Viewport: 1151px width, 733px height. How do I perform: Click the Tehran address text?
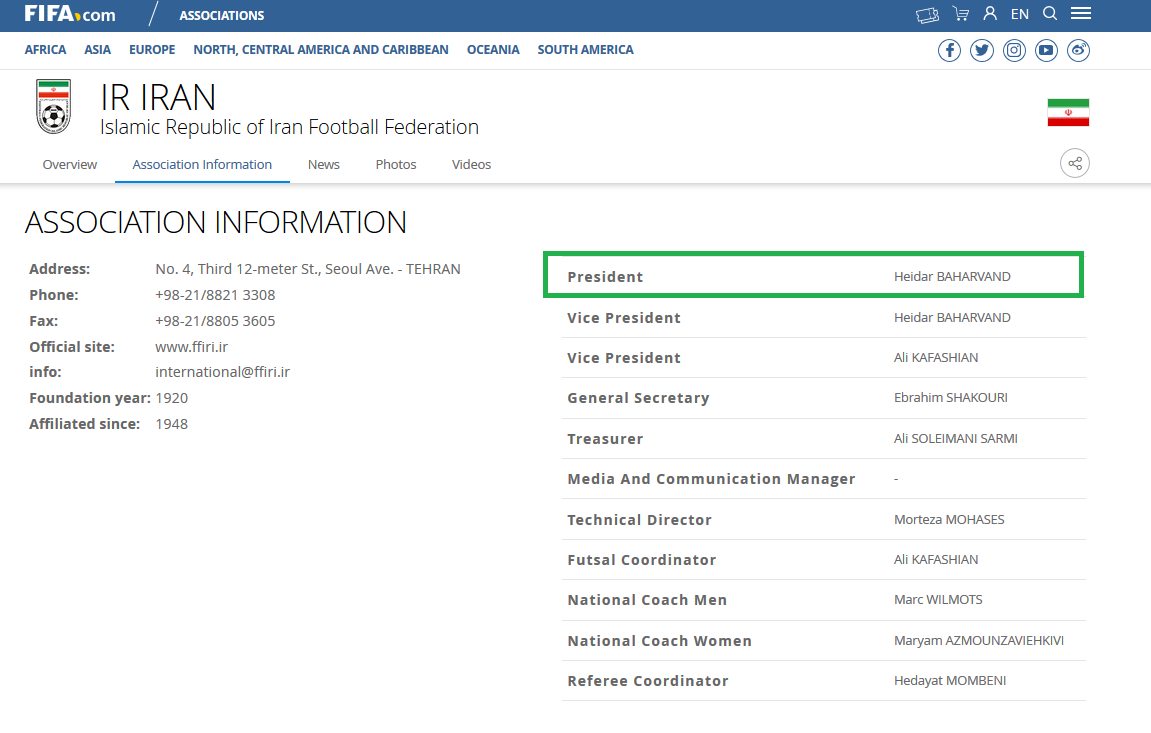[x=308, y=269]
